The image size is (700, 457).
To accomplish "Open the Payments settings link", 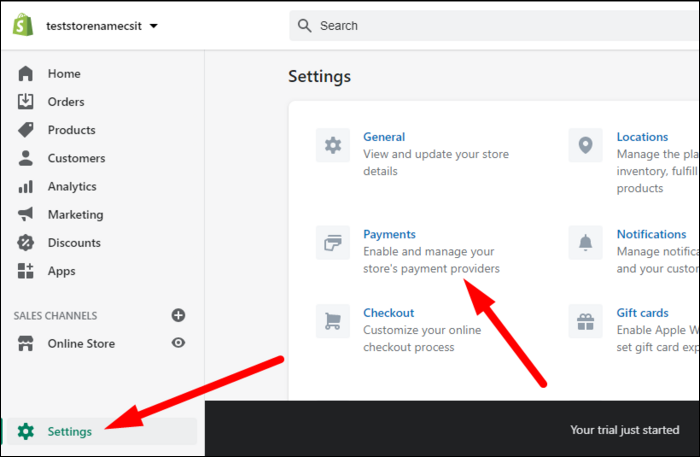I will tap(389, 234).
